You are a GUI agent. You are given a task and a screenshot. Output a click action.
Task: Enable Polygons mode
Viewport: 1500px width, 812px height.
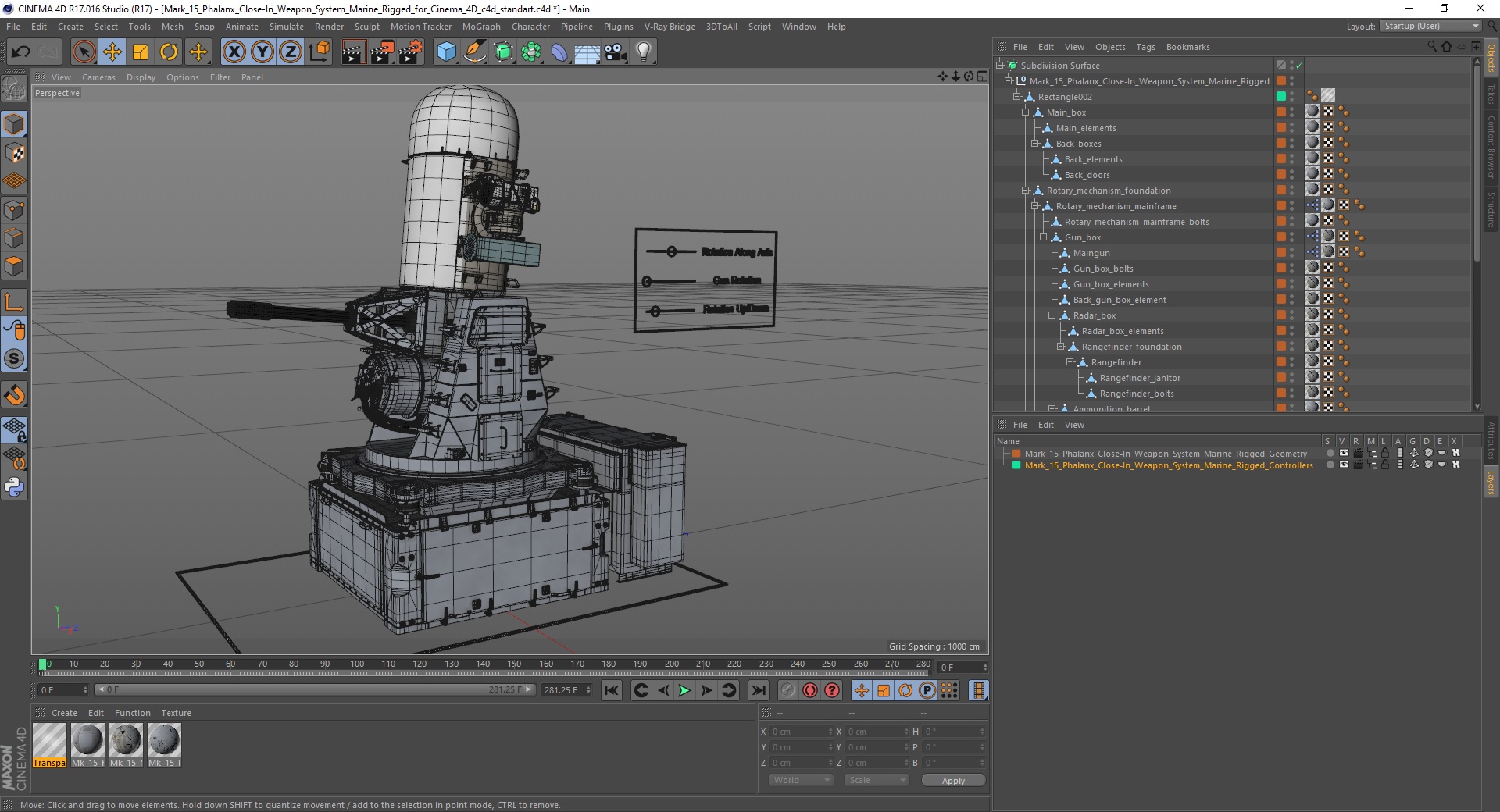[14, 266]
